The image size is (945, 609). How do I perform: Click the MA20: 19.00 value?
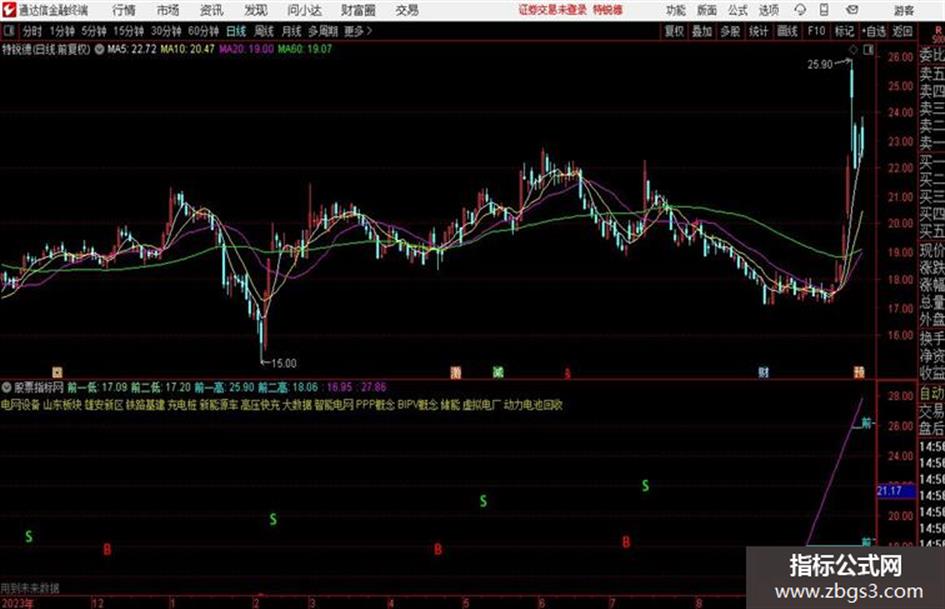point(246,49)
